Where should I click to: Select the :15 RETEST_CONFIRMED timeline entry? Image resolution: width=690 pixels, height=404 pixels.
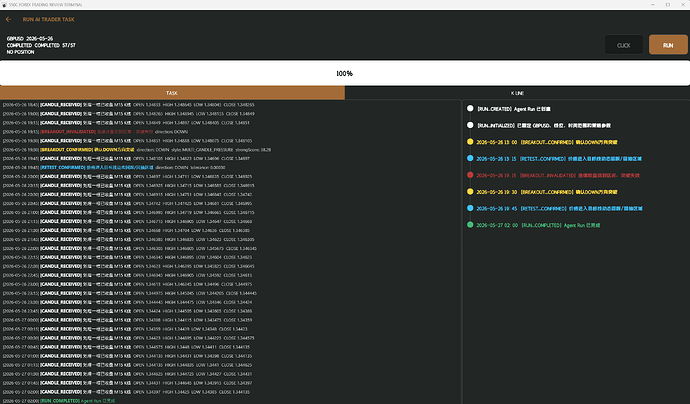pos(554,158)
